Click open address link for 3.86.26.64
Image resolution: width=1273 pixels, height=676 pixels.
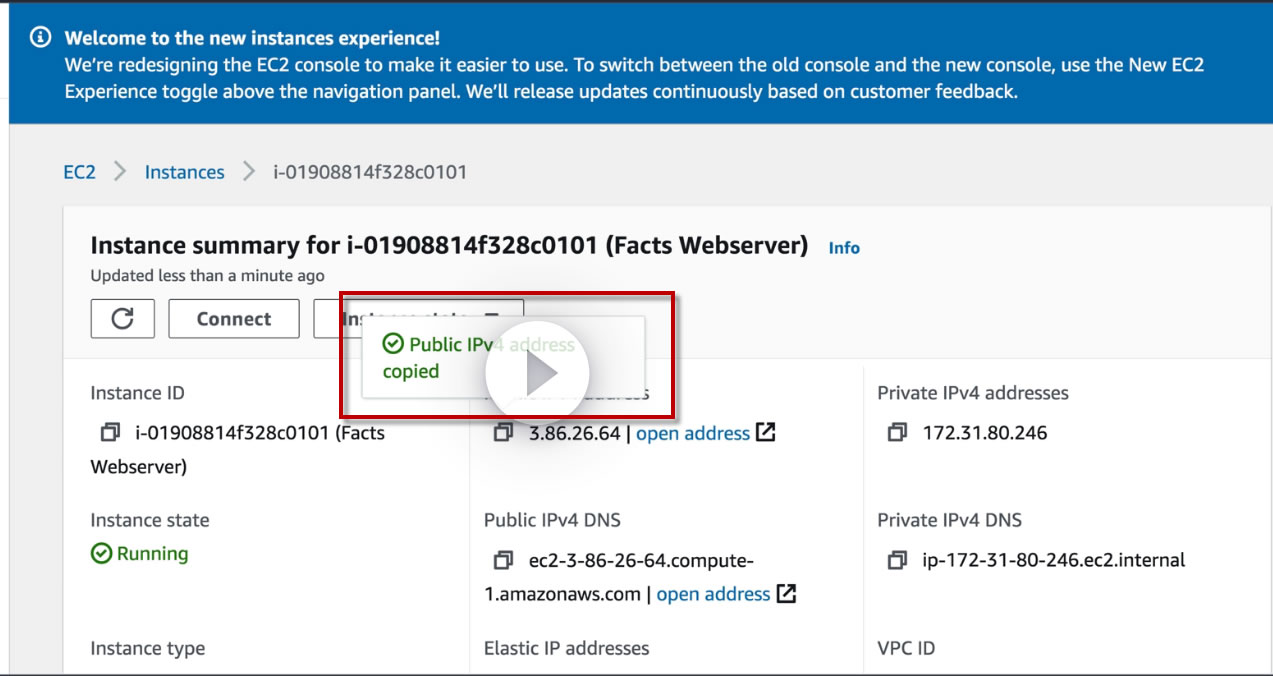click(x=693, y=433)
